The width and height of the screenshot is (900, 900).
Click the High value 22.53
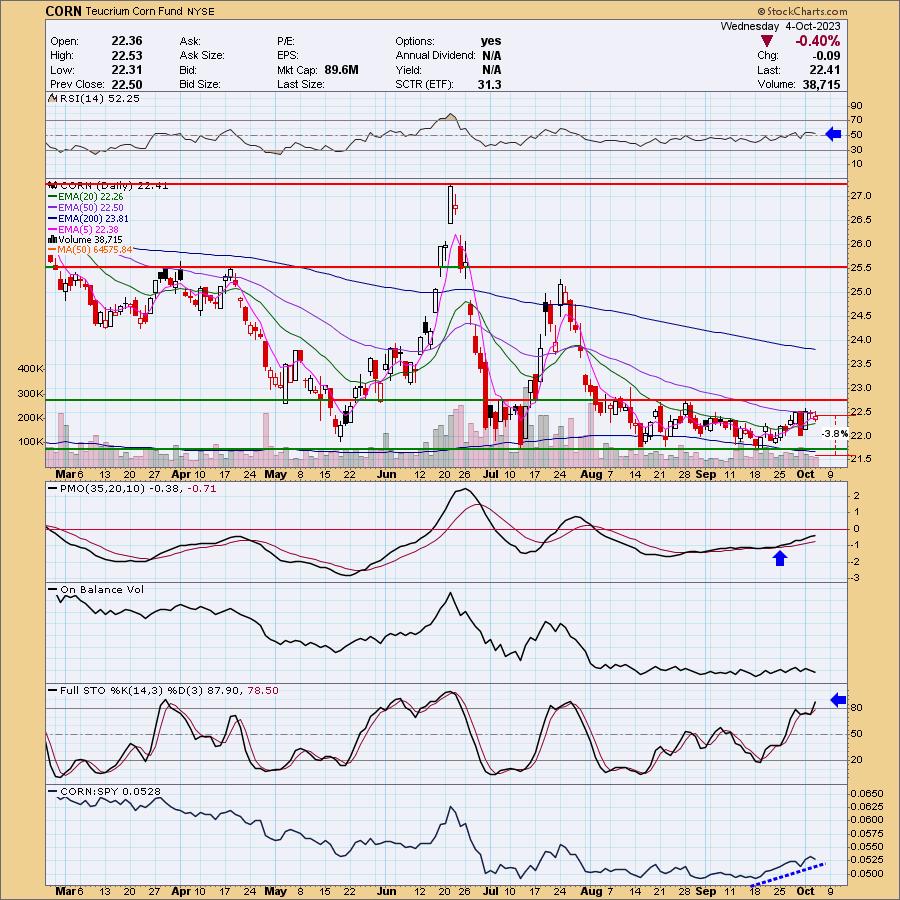pyautogui.click(x=127, y=56)
